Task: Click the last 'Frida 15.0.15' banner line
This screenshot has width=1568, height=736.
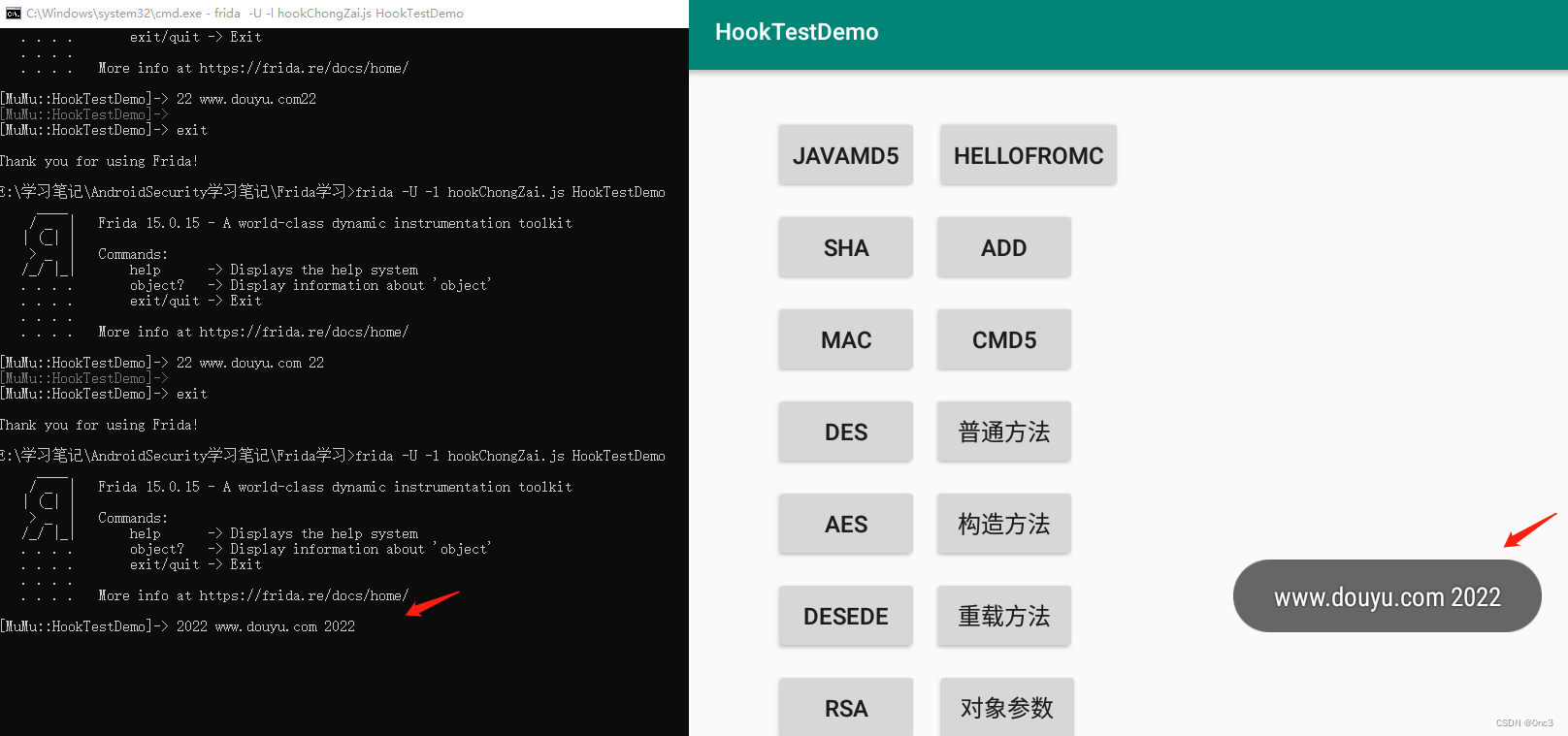Action: coord(335,487)
